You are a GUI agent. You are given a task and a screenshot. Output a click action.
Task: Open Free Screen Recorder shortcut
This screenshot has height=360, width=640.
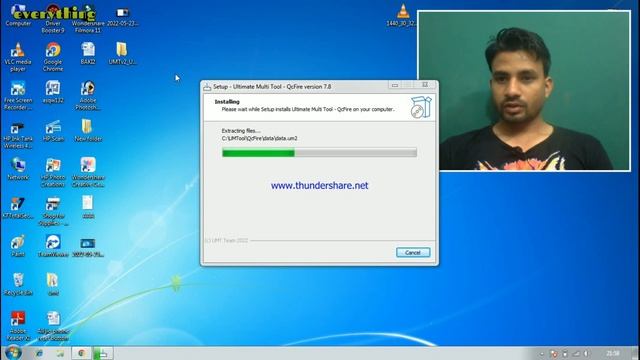(x=18, y=96)
